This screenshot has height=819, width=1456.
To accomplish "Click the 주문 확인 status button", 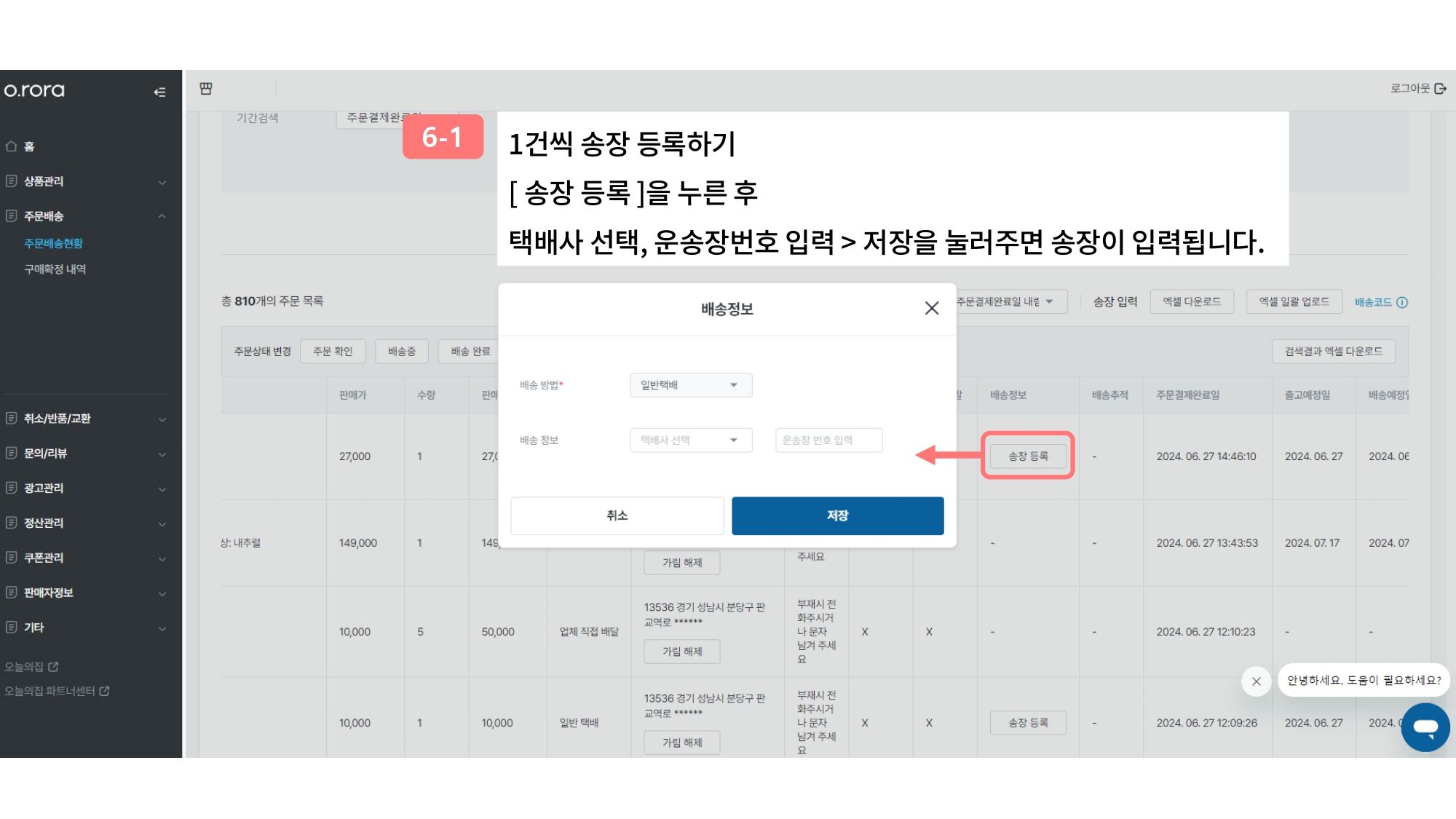I will tap(333, 351).
